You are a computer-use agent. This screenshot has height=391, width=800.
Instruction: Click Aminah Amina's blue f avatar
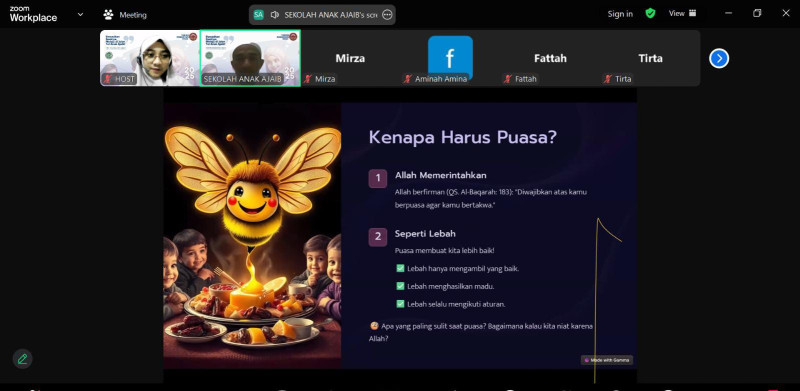tap(450, 57)
